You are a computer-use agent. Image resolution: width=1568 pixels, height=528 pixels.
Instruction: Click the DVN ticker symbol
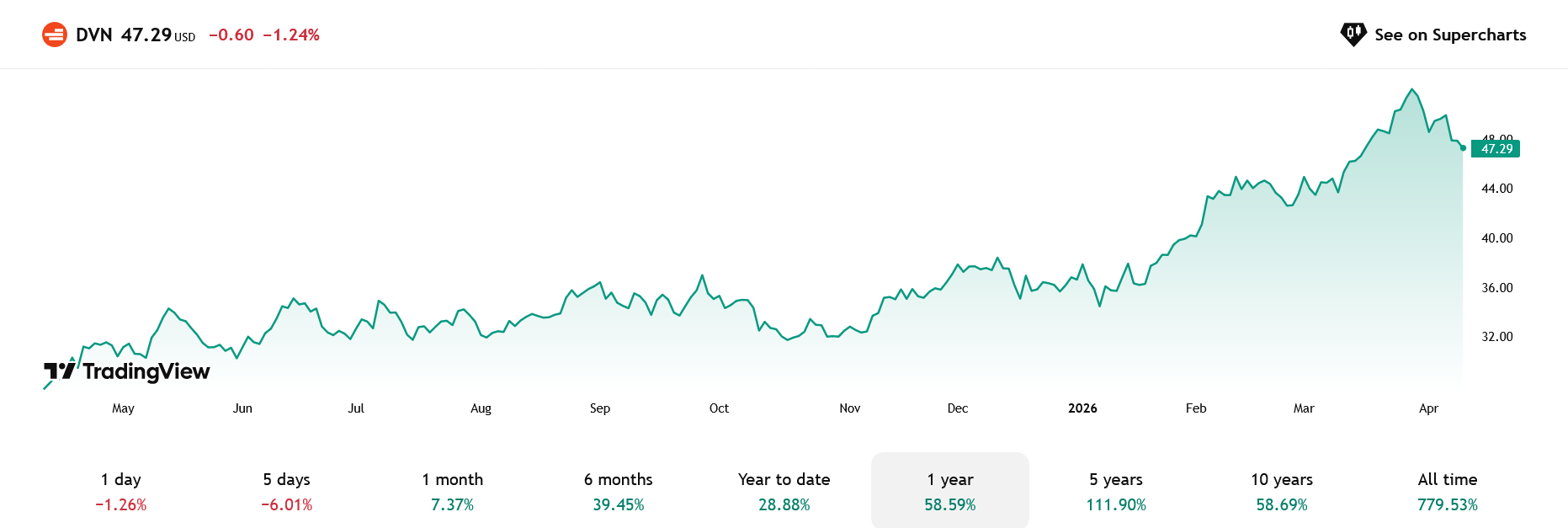click(93, 35)
